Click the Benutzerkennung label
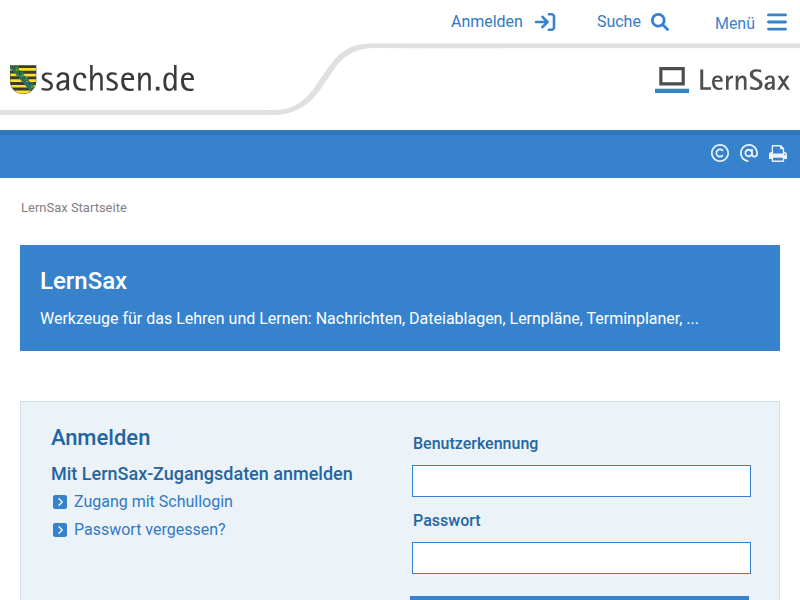The image size is (800, 600). 476,443
